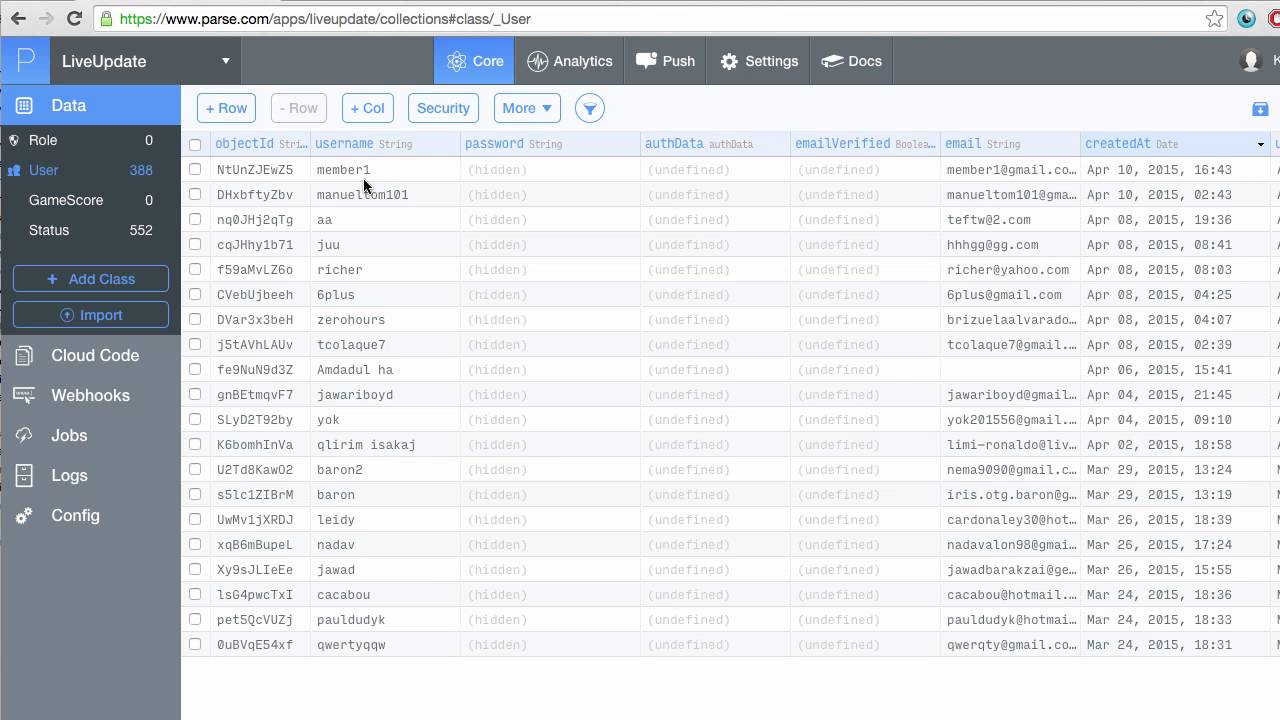The height and width of the screenshot is (720, 1280).
Task: Bookmark the page with the star icon
Action: [x=1214, y=18]
